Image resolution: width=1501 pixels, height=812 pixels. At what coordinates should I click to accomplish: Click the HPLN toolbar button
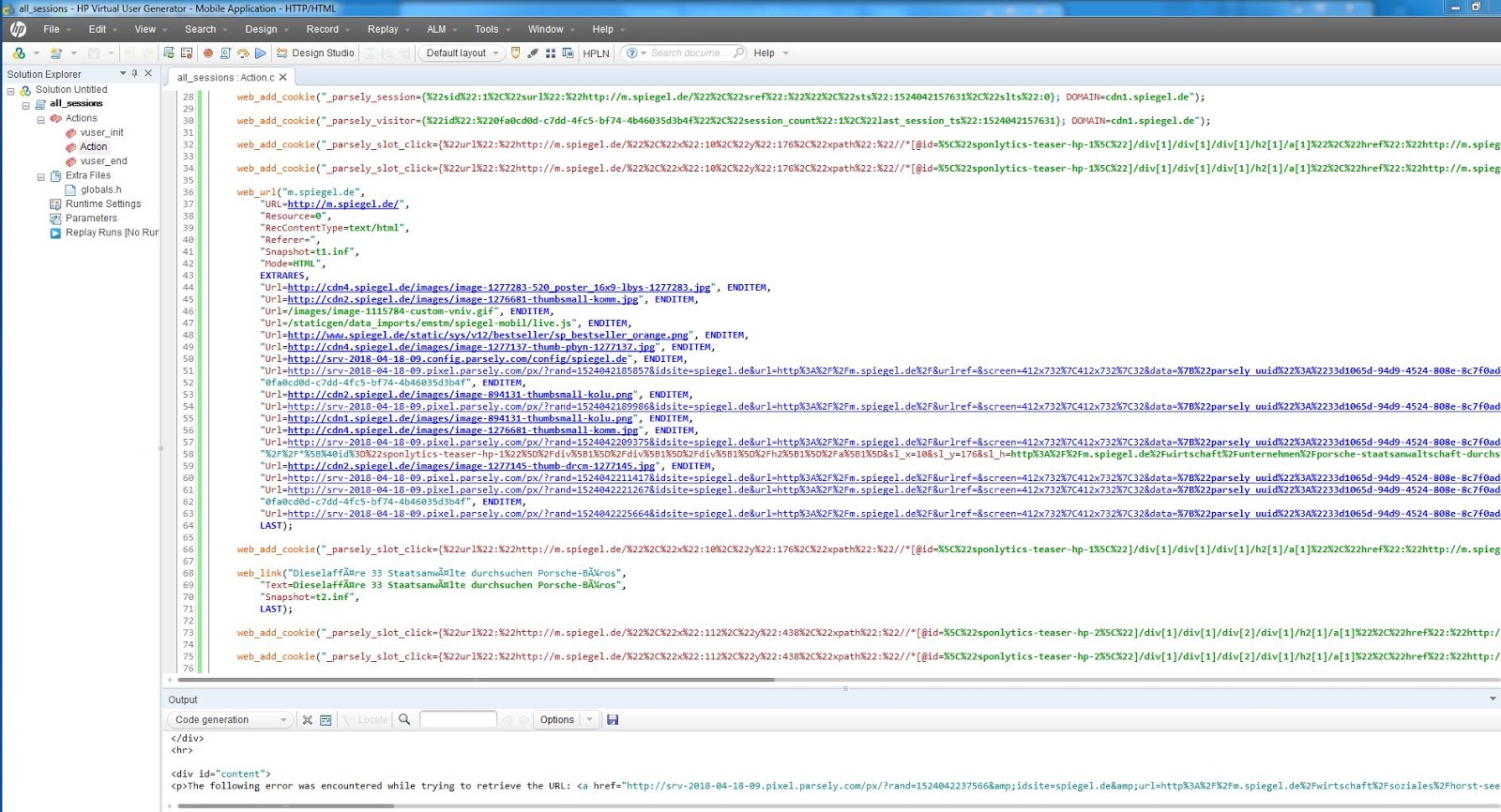tap(596, 53)
